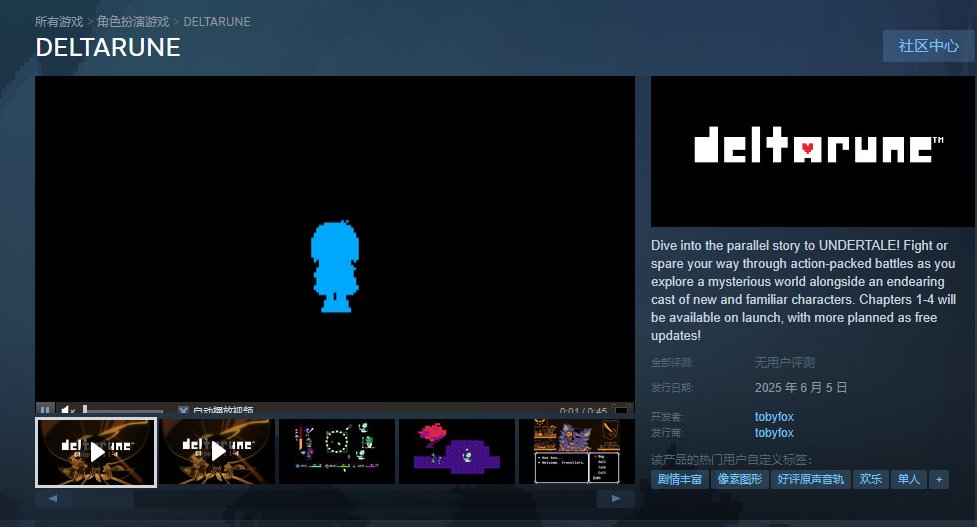View the purple island screenshot thumbnail
This screenshot has height=527, width=977.
(456, 452)
